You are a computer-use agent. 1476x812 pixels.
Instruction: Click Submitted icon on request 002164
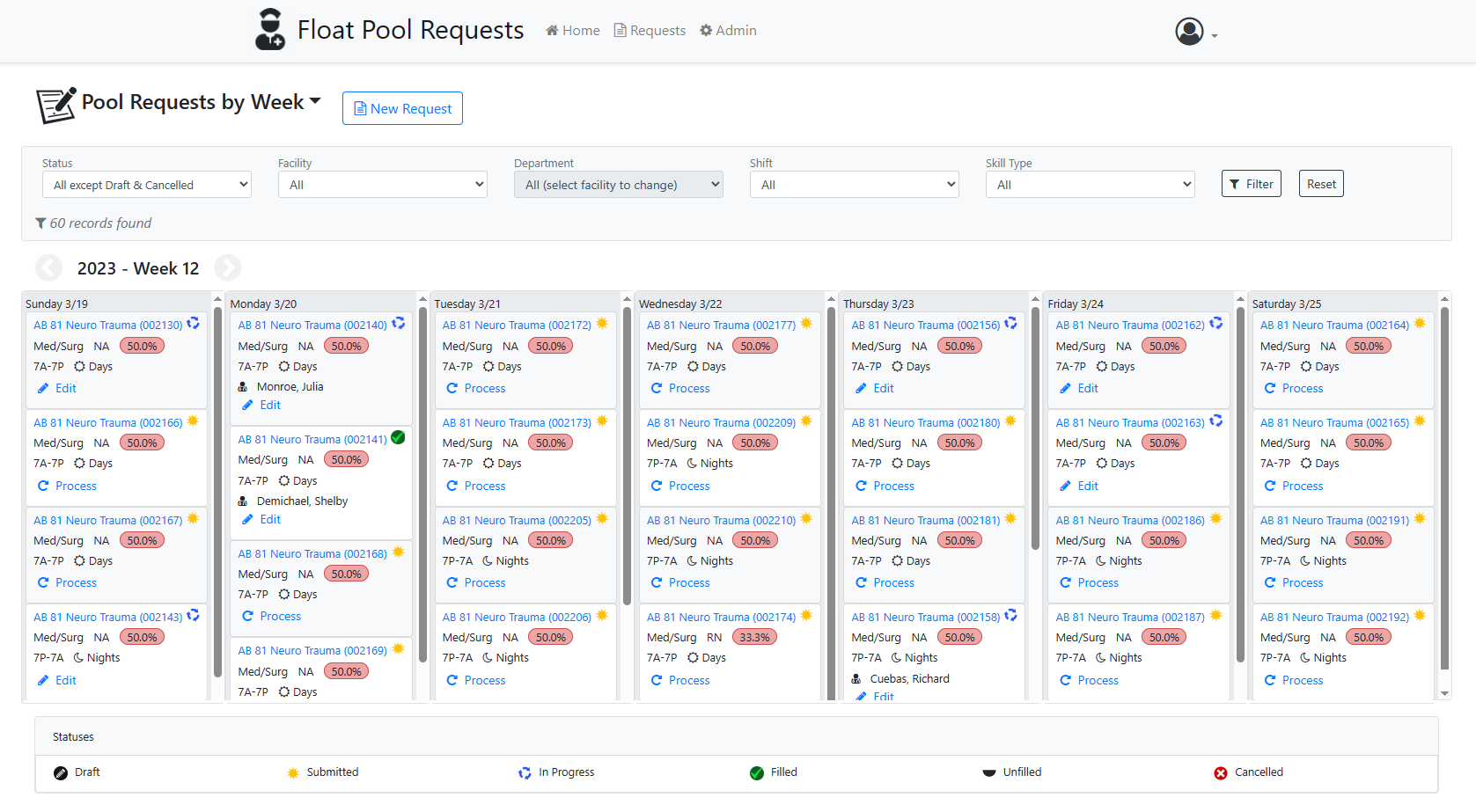pyautogui.click(x=1420, y=324)
